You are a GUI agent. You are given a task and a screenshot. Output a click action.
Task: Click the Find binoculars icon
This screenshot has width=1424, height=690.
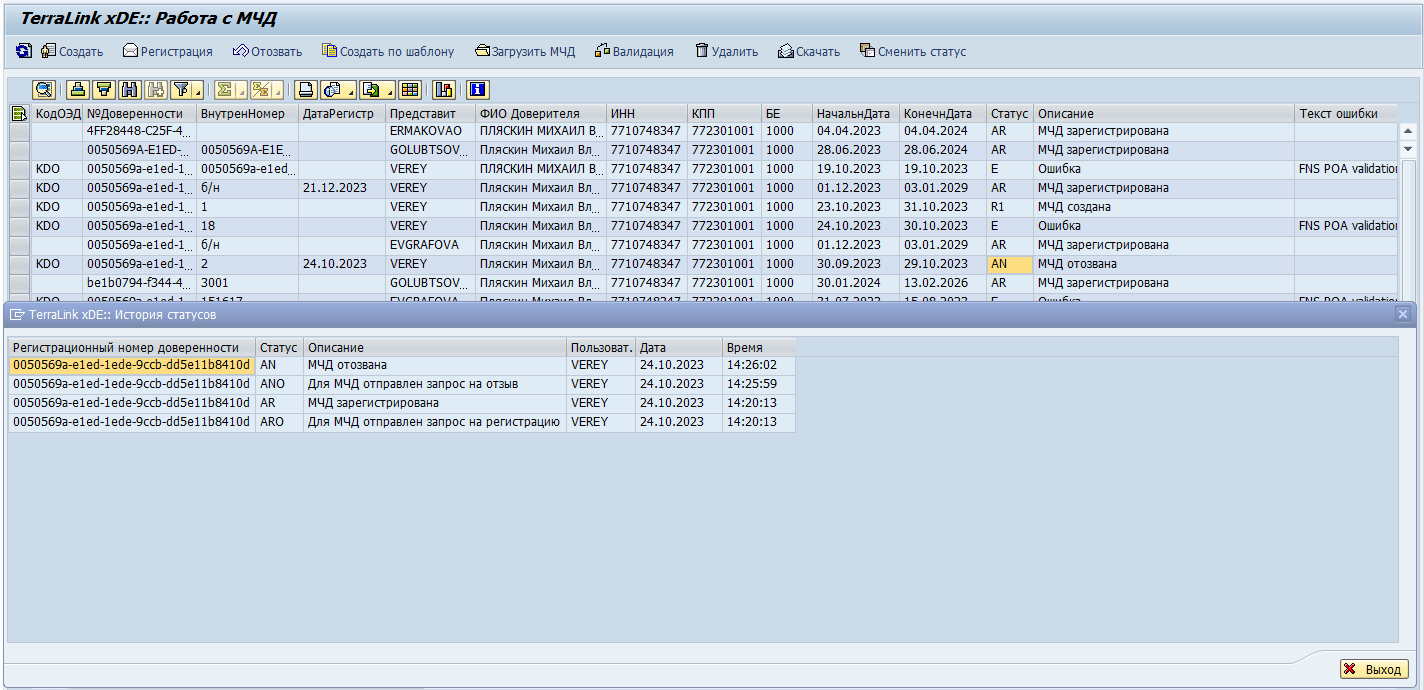(x=129, y=90)
